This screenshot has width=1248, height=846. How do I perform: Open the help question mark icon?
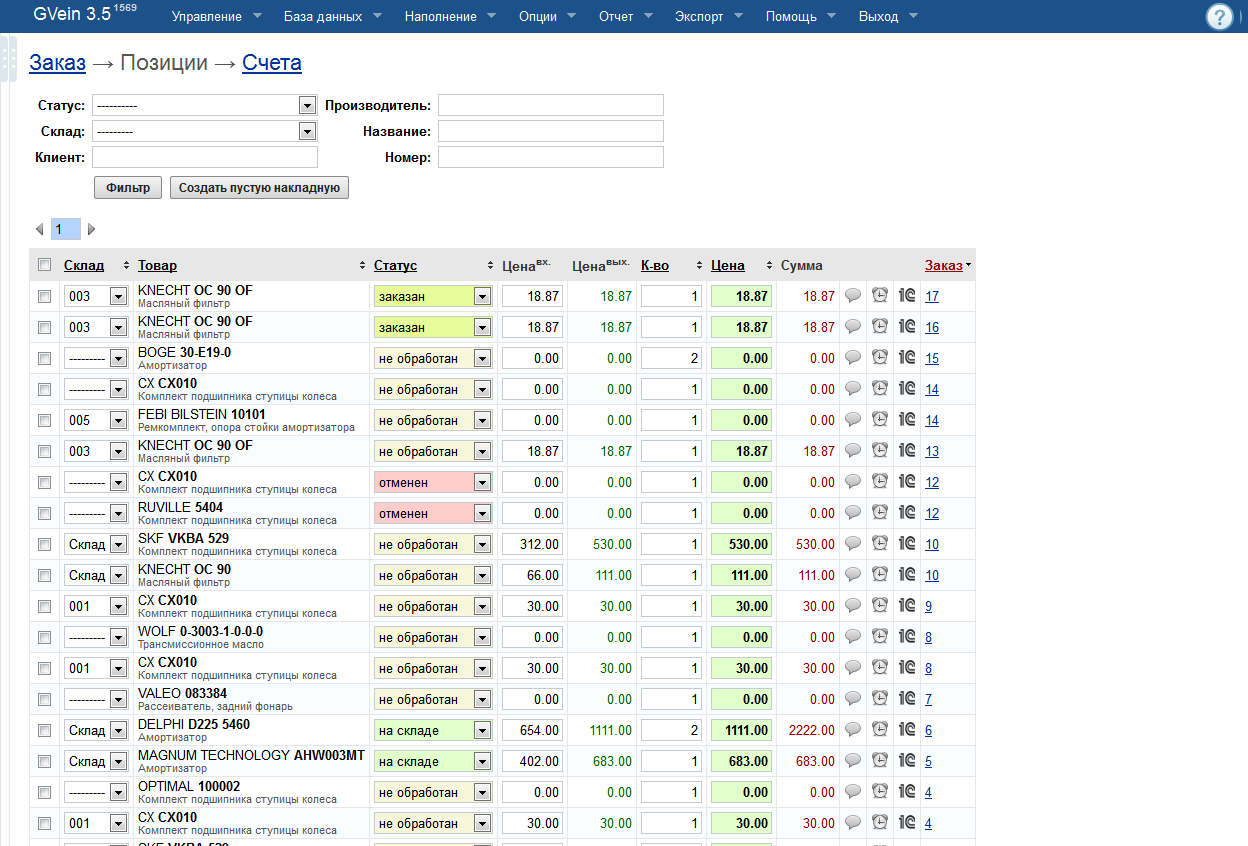tap(1219, 17)
